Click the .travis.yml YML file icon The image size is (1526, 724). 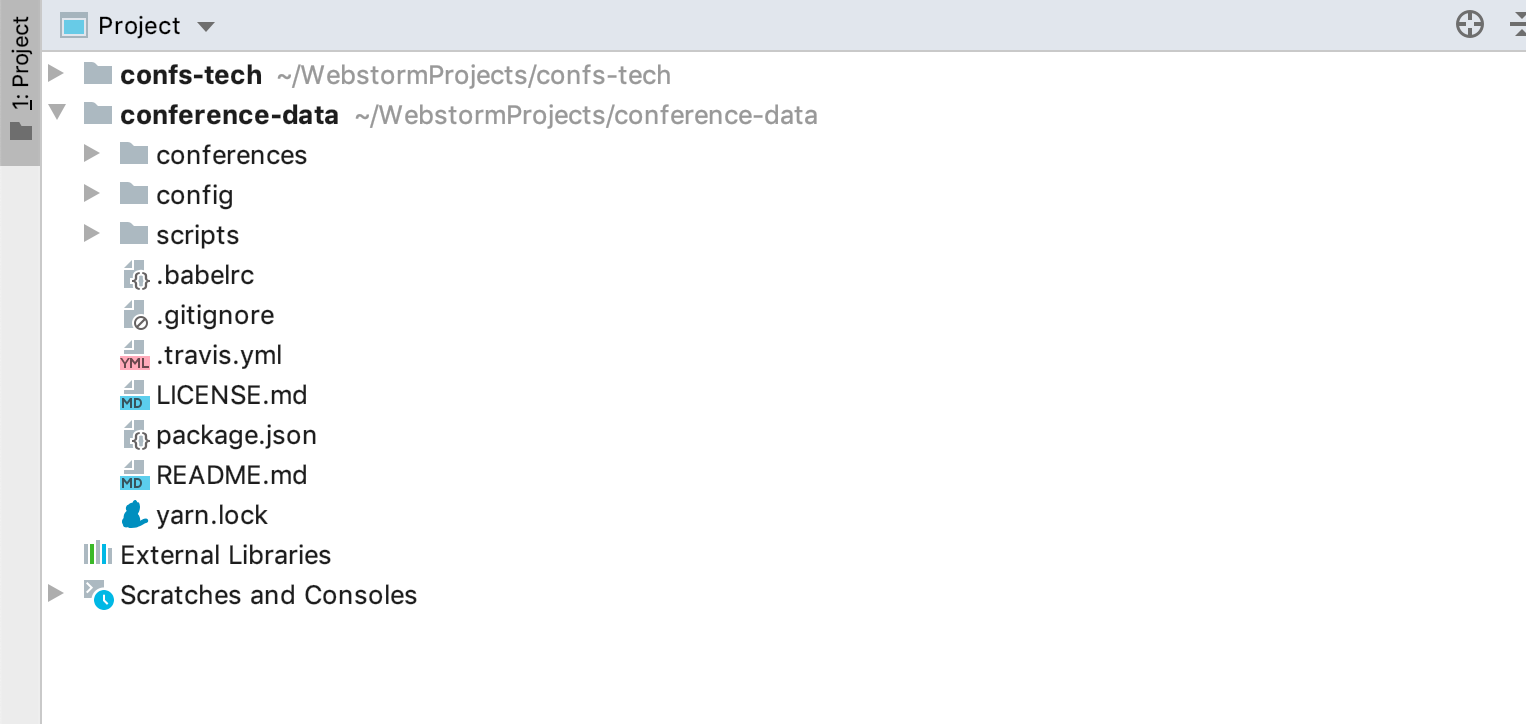click(134, 356)
